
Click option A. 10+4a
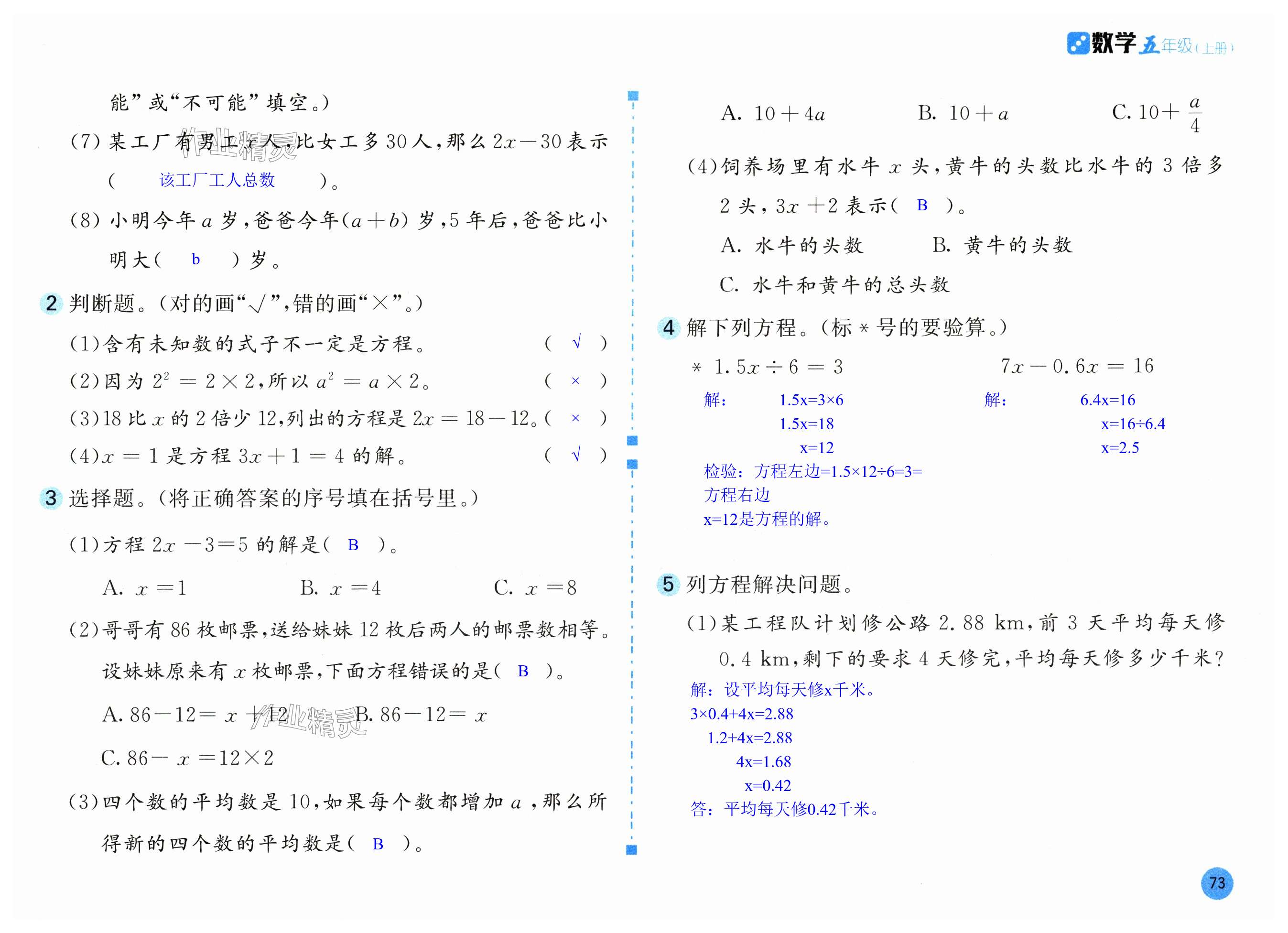point(773,114)
